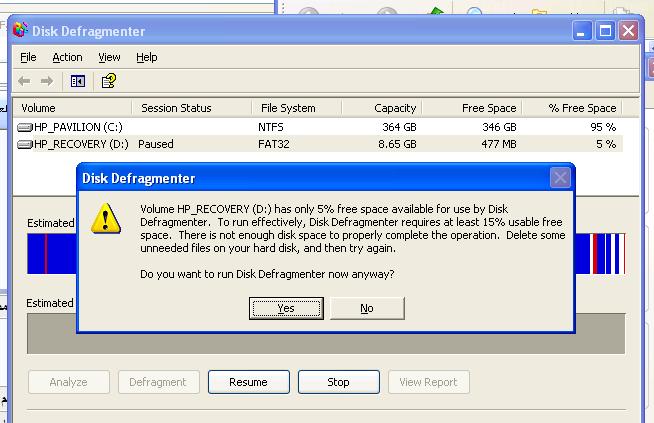
Task: Maximize the Disk Defragmenter window
Action: pos(605,31)
